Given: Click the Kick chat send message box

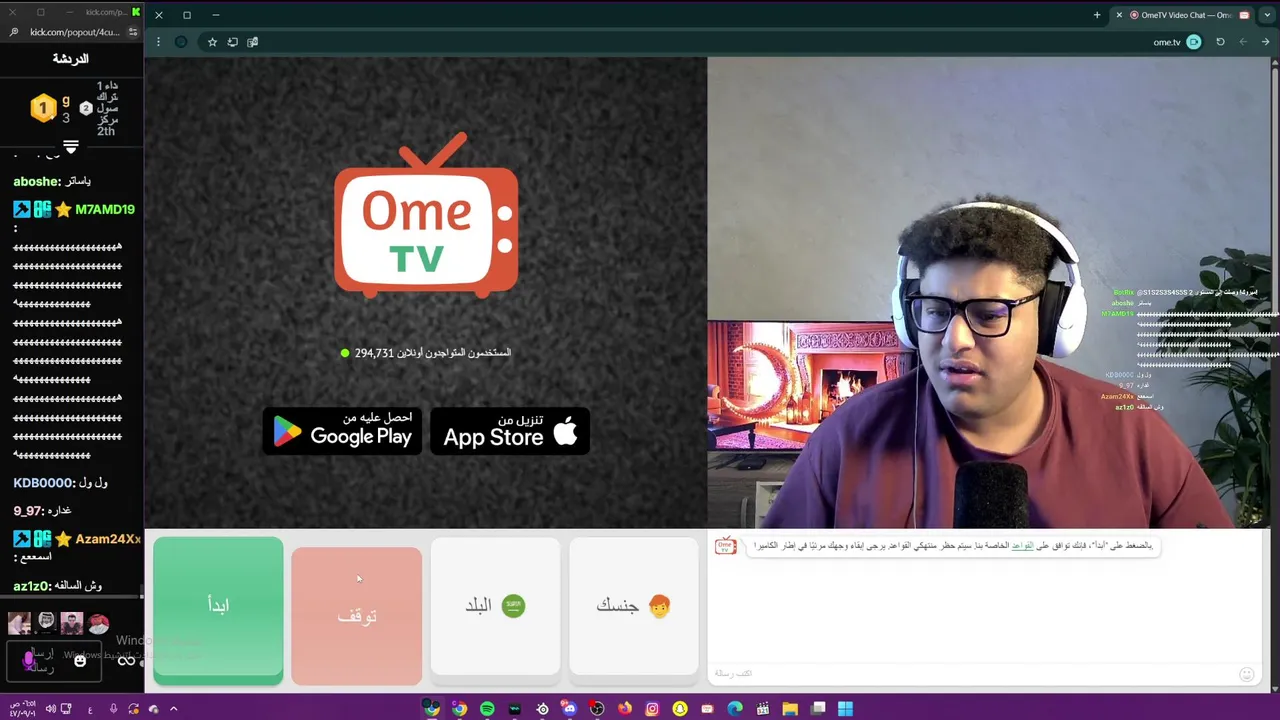Looking at the screenshot, I should pos(53,660).
